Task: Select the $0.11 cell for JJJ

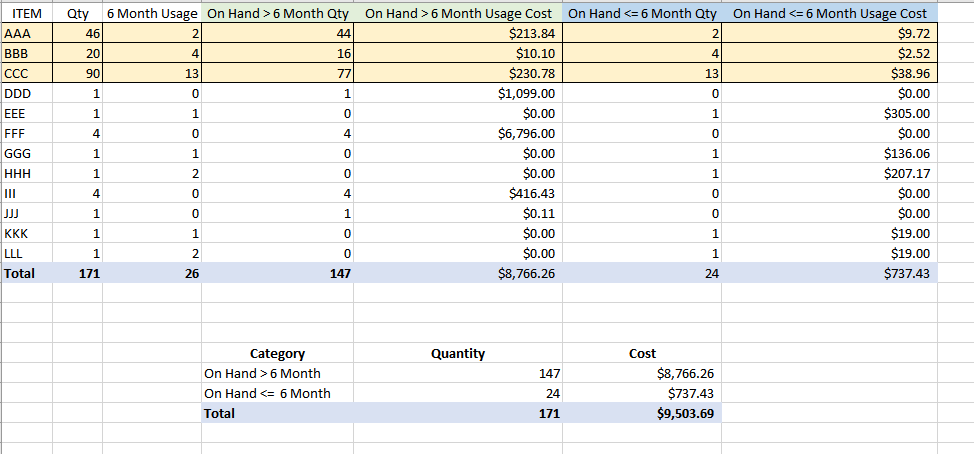Action: tap(458, 213)
